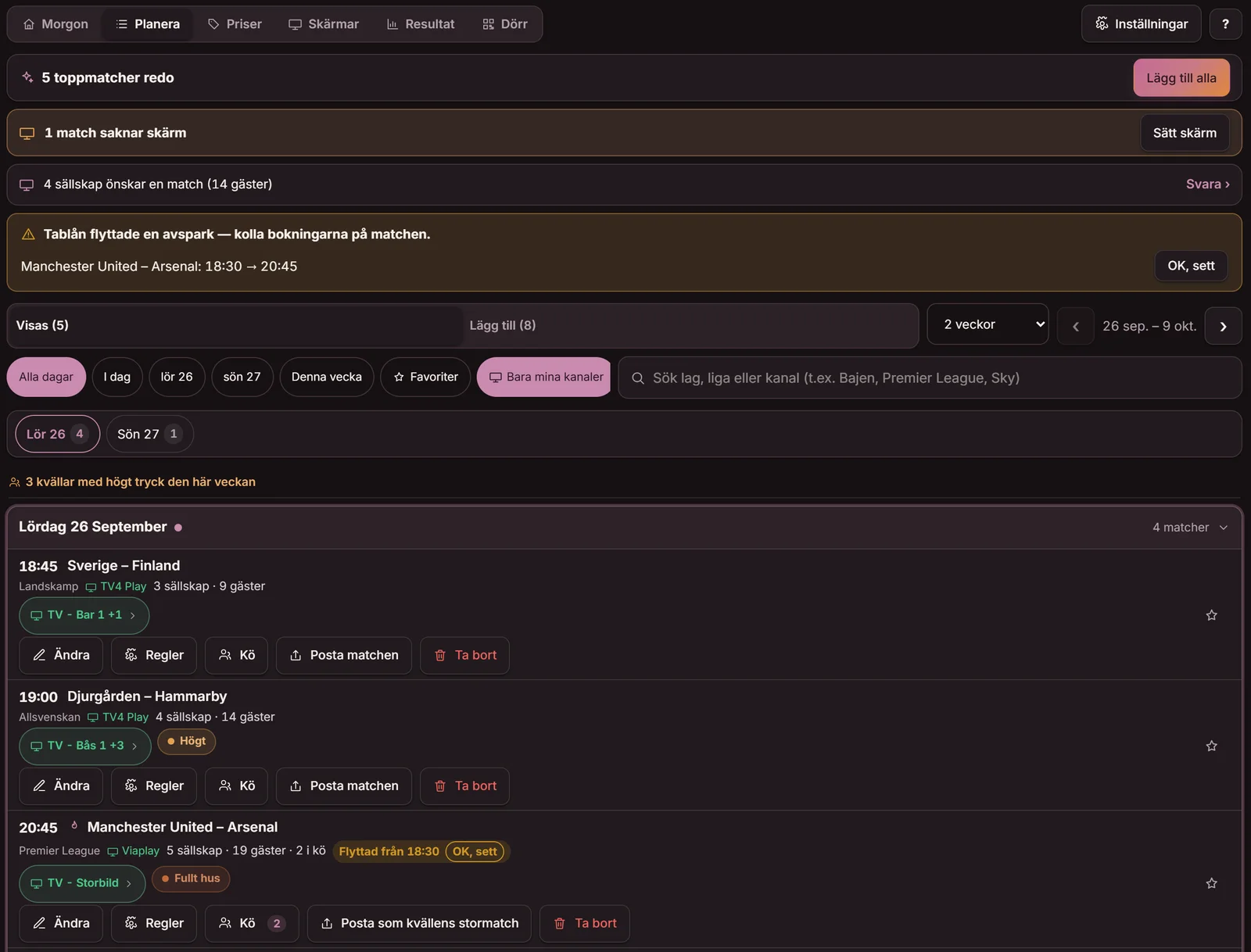This screenshot has height=952, width=1251.
Task: Open the Dörr tab
Action: 505,24
